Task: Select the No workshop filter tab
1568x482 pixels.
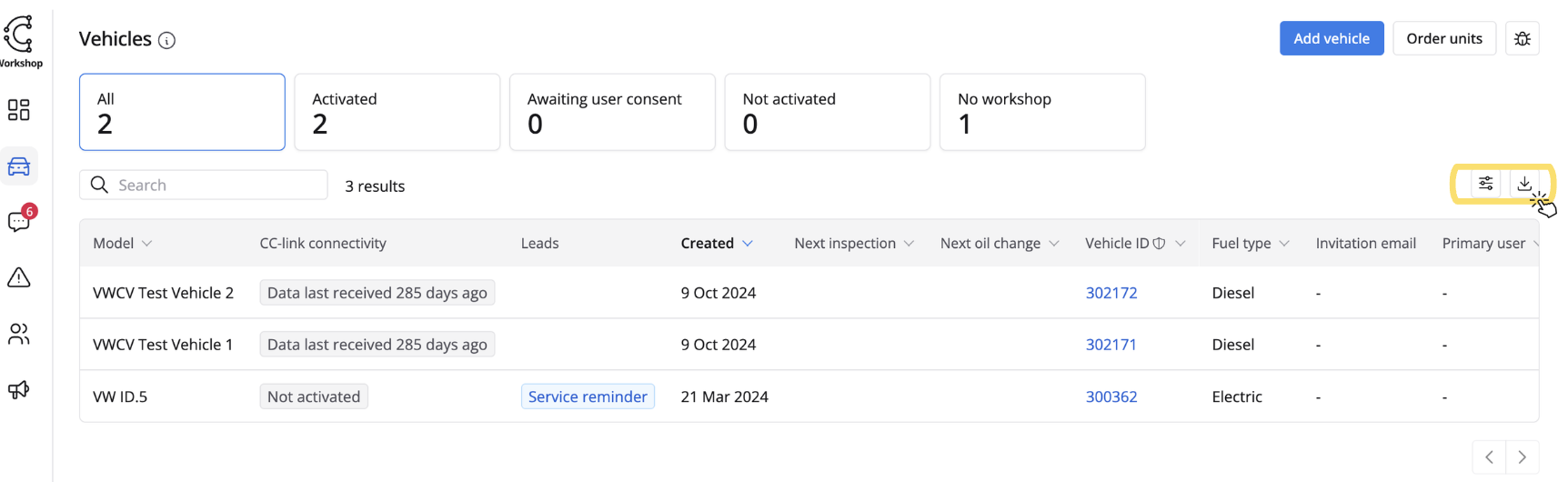Action: click(x=1041, y=112)
